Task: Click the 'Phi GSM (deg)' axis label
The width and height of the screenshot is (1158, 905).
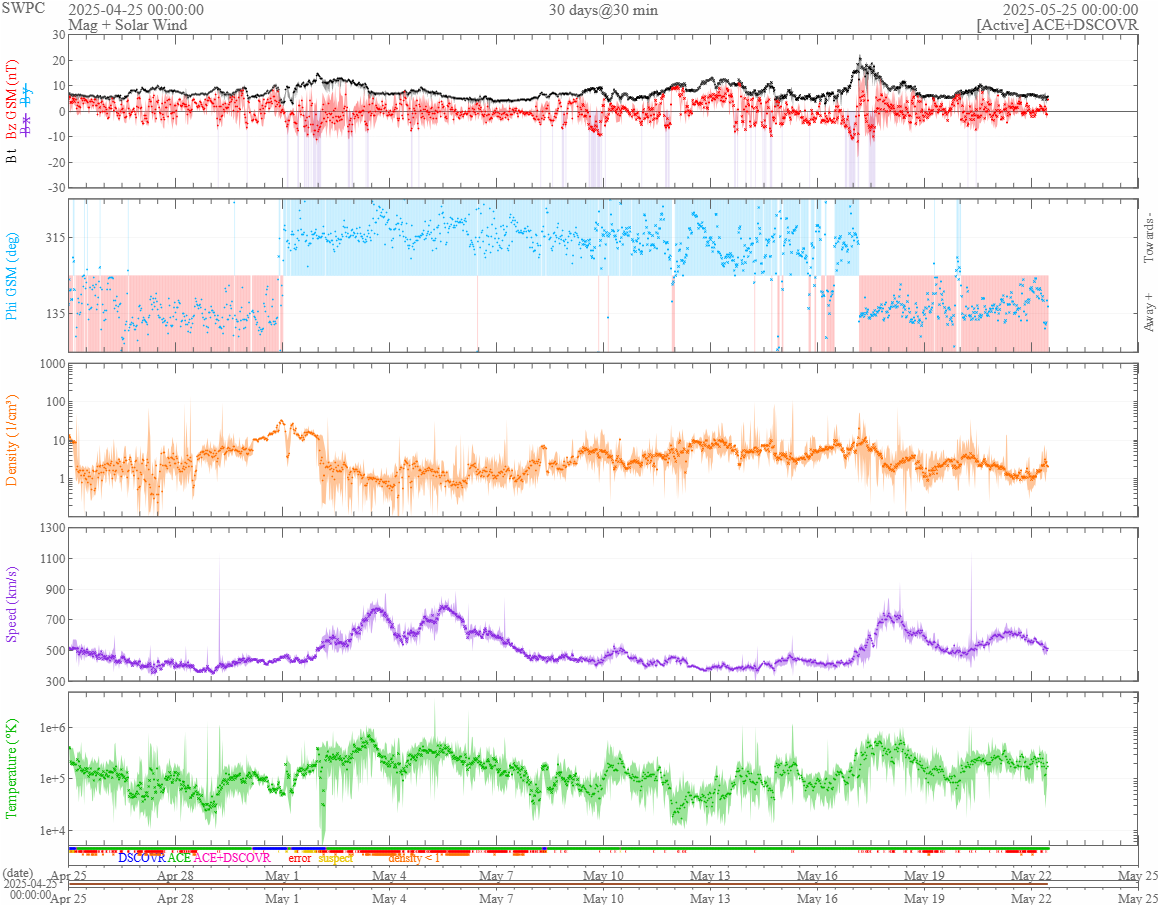Action: click(12, 276)
